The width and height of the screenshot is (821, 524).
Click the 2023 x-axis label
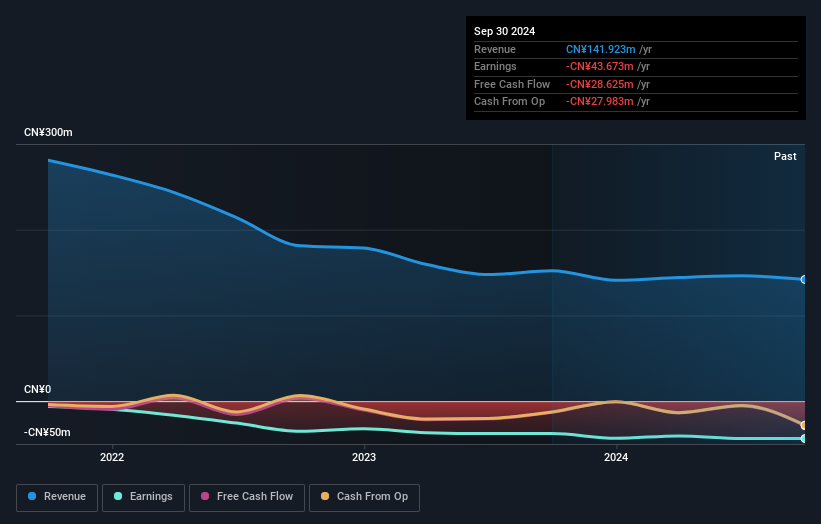(364, 458)
